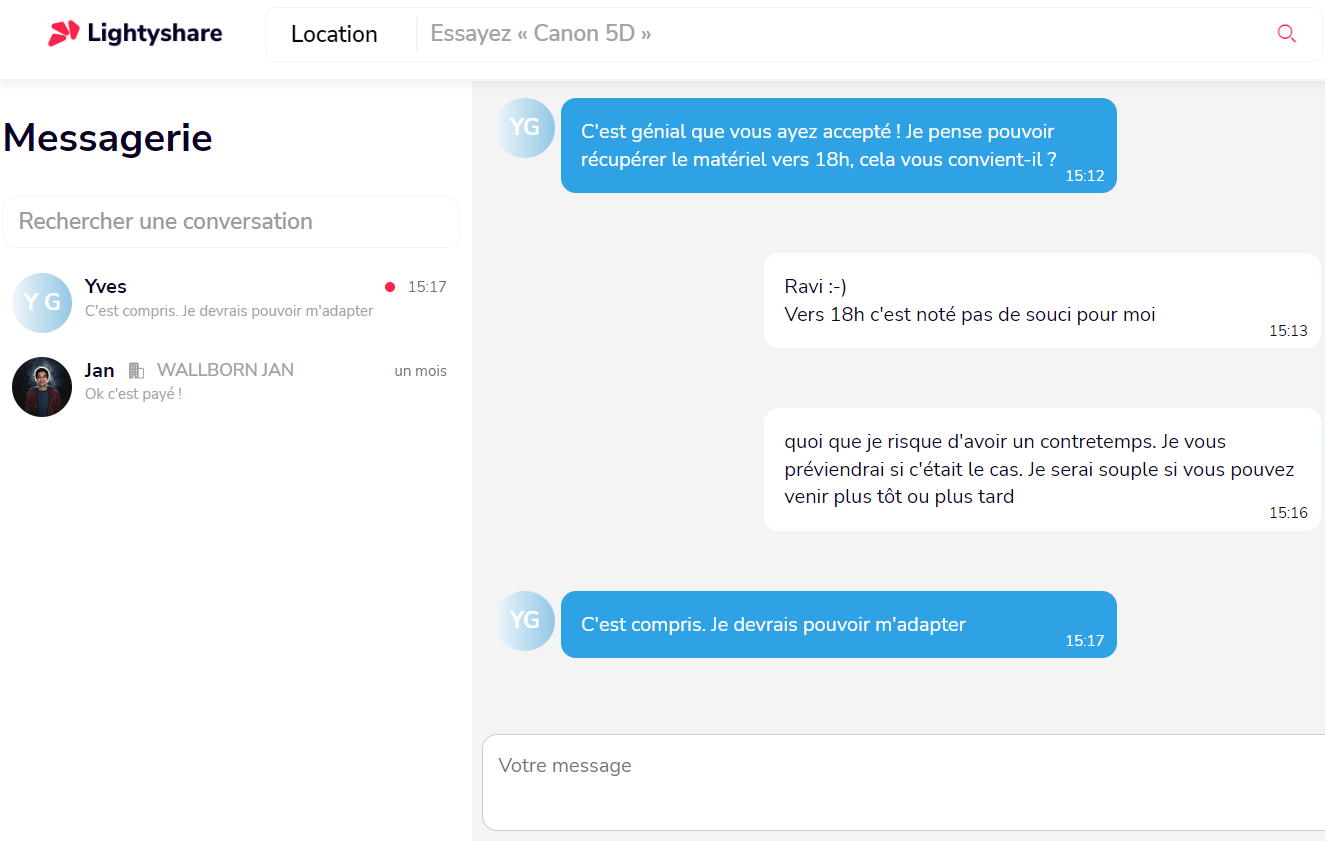Image resolution: width=1325 pixels, height=841 pixels.
Task: Click the Lightyshare logo
Action: point(135,34)
